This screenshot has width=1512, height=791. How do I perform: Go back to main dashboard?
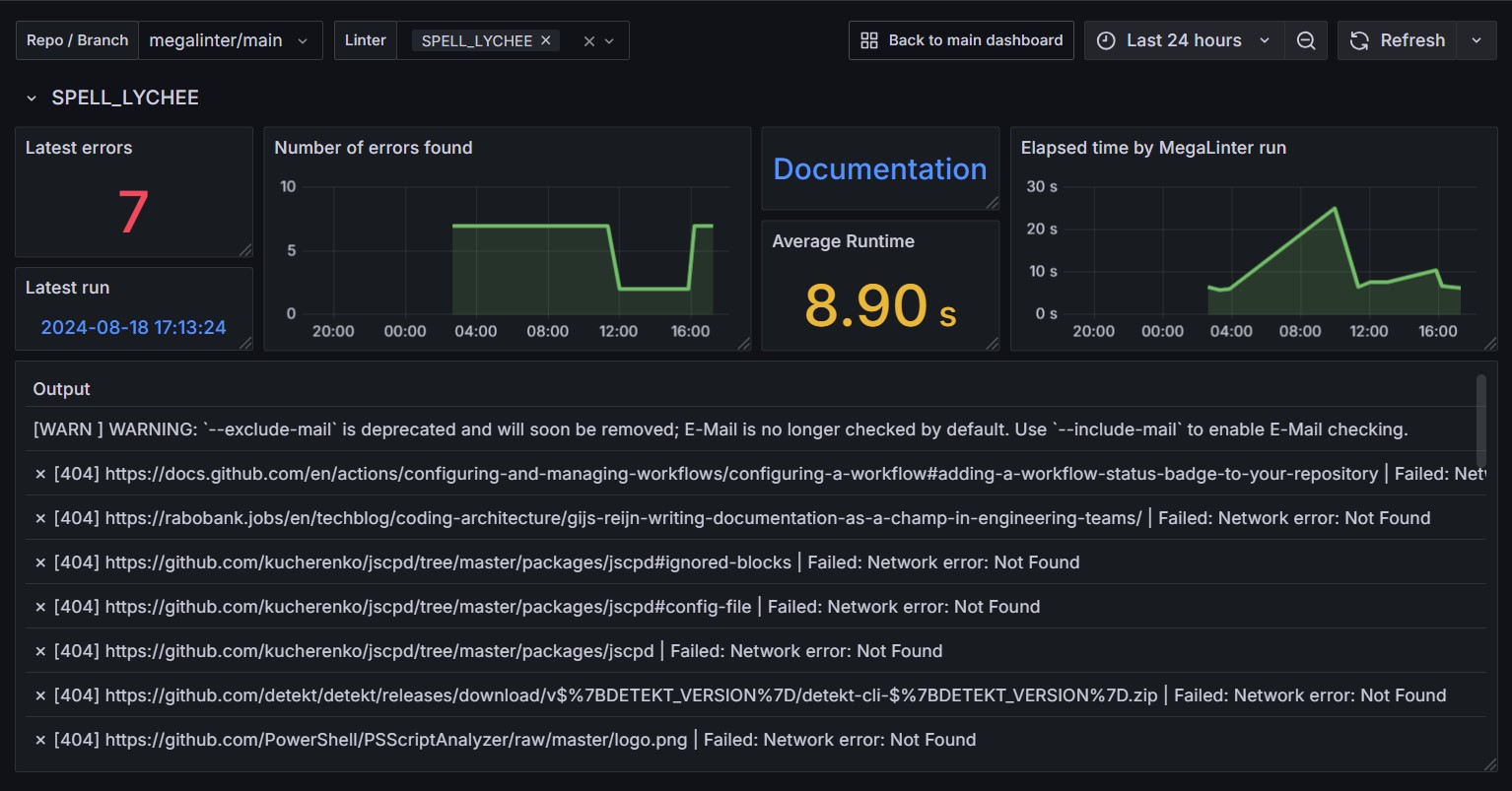click(x=961, y=40)
